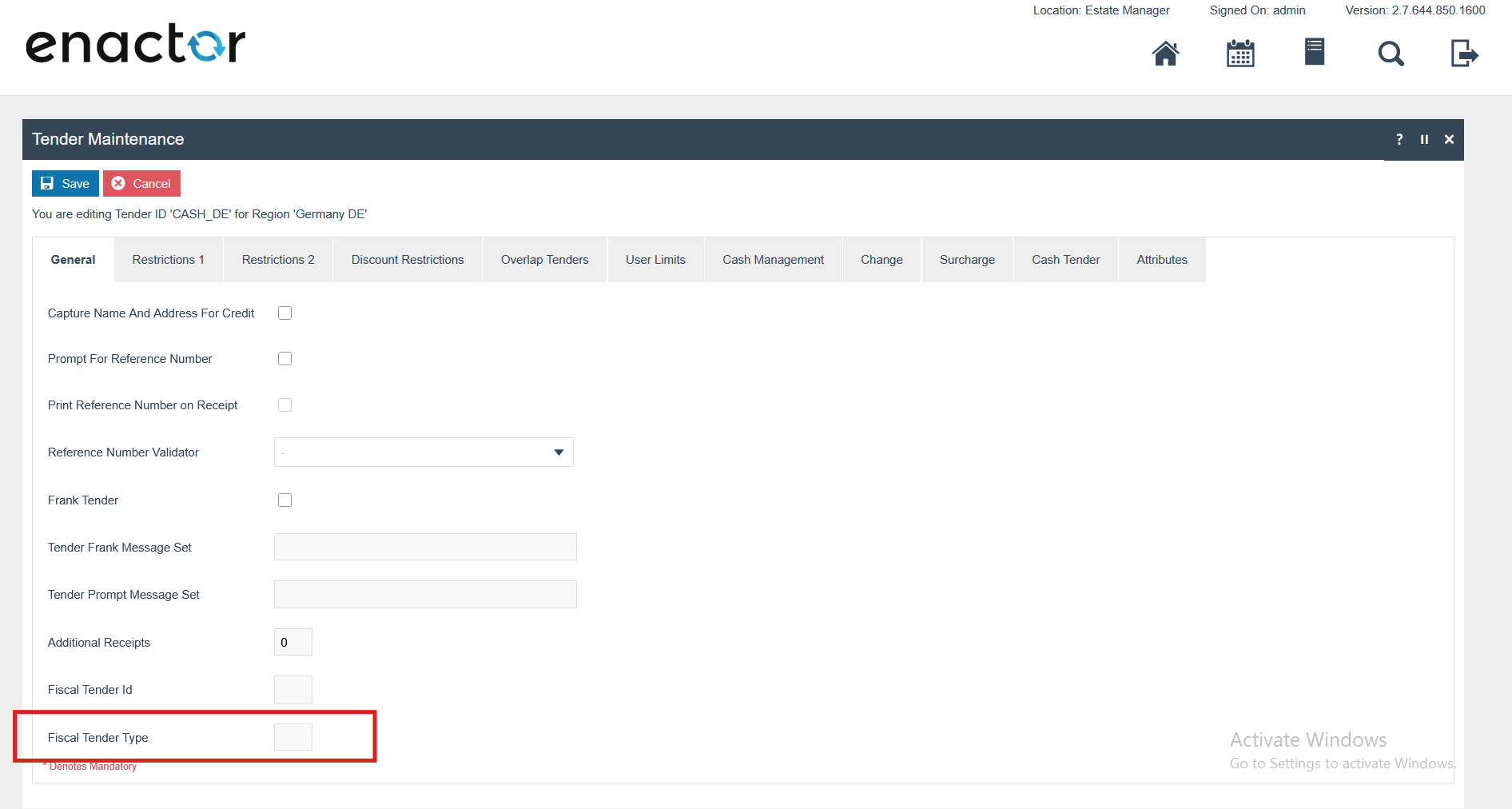This screenshot has height=809, width=1512.
Task: Open the search magnifier icon
Action: coord(1391,54)
